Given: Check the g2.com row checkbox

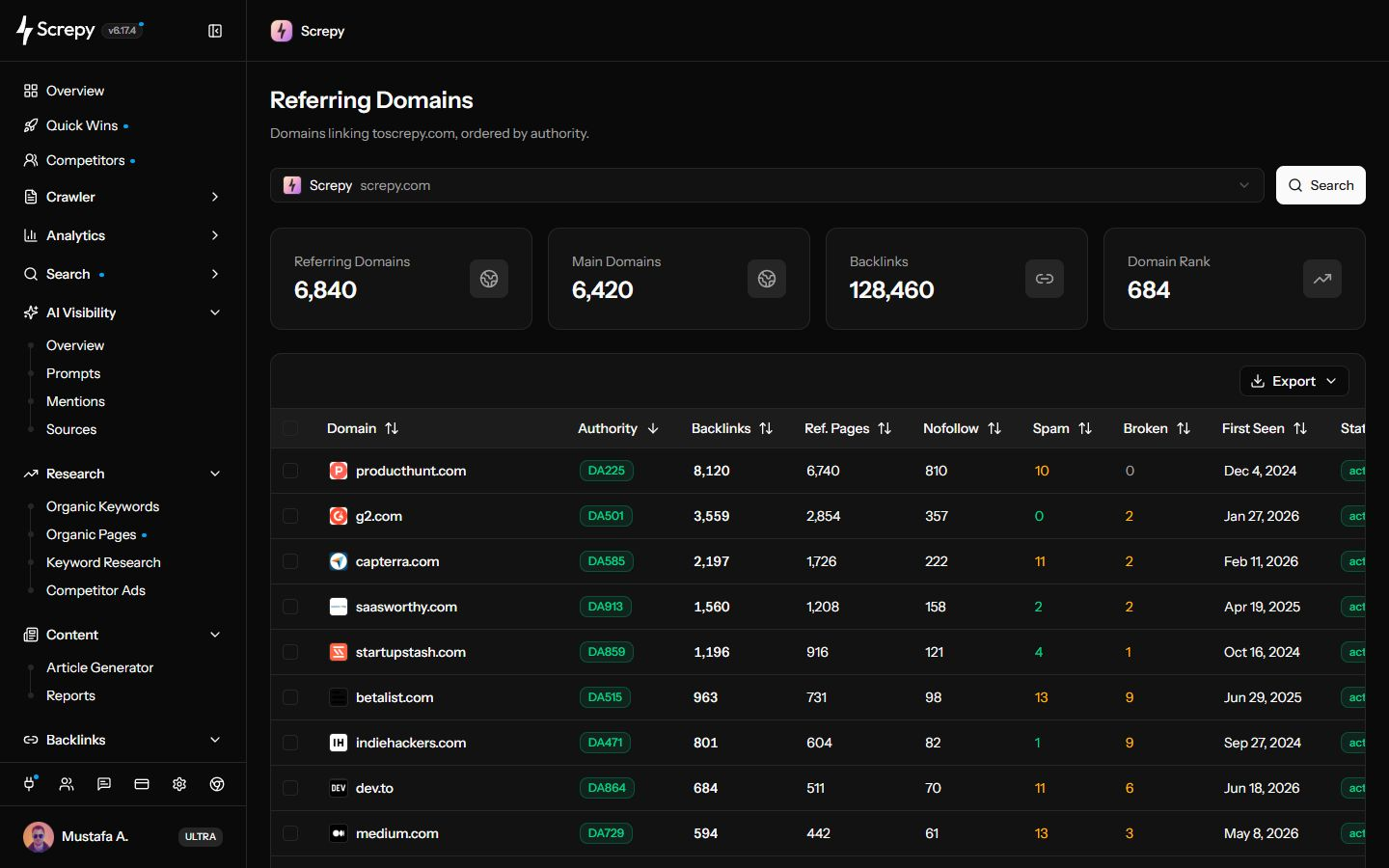Looking at the screenshot, I should (x=290, y=516).
